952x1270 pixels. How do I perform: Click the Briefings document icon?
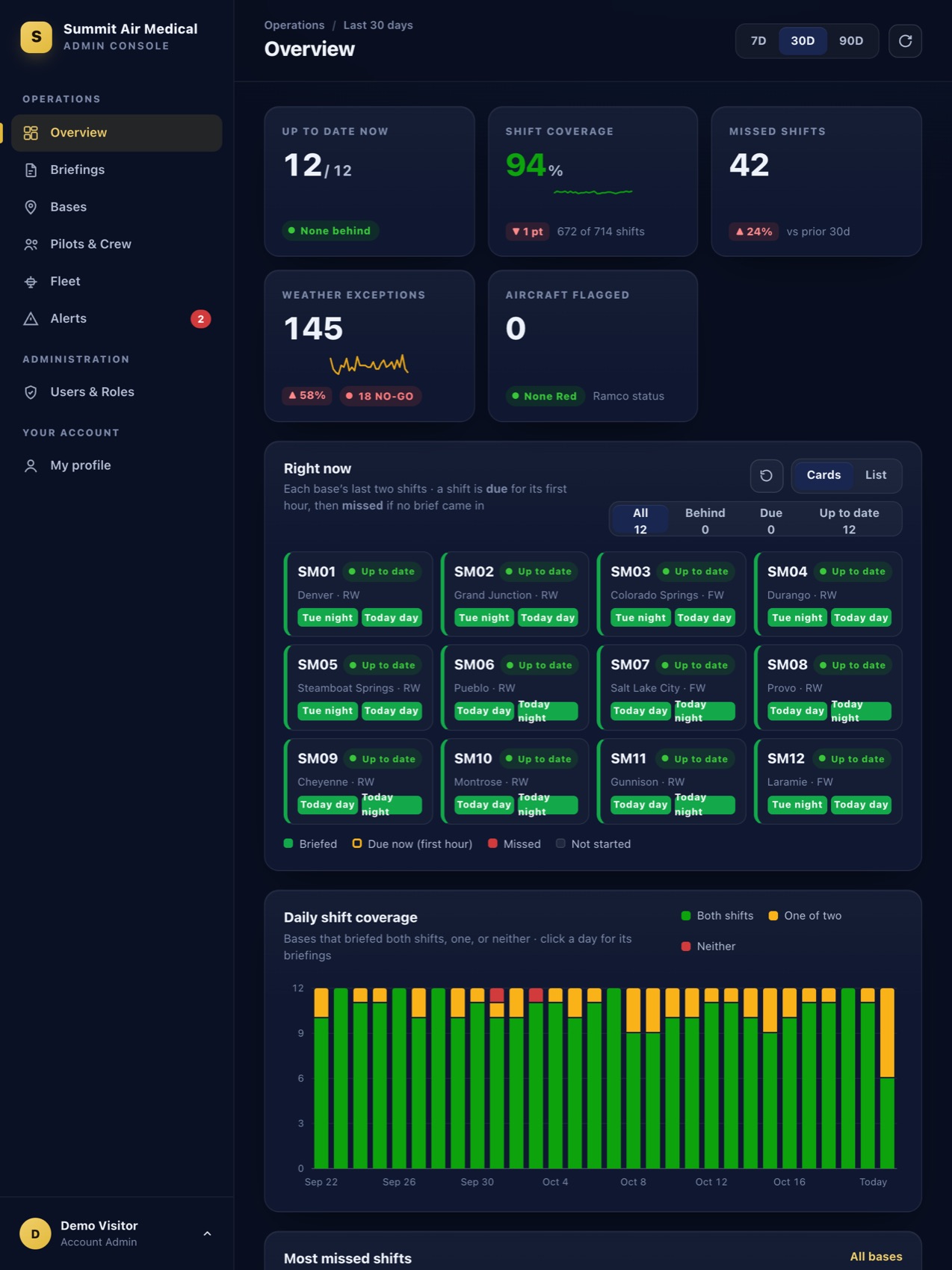coord(31,170)
